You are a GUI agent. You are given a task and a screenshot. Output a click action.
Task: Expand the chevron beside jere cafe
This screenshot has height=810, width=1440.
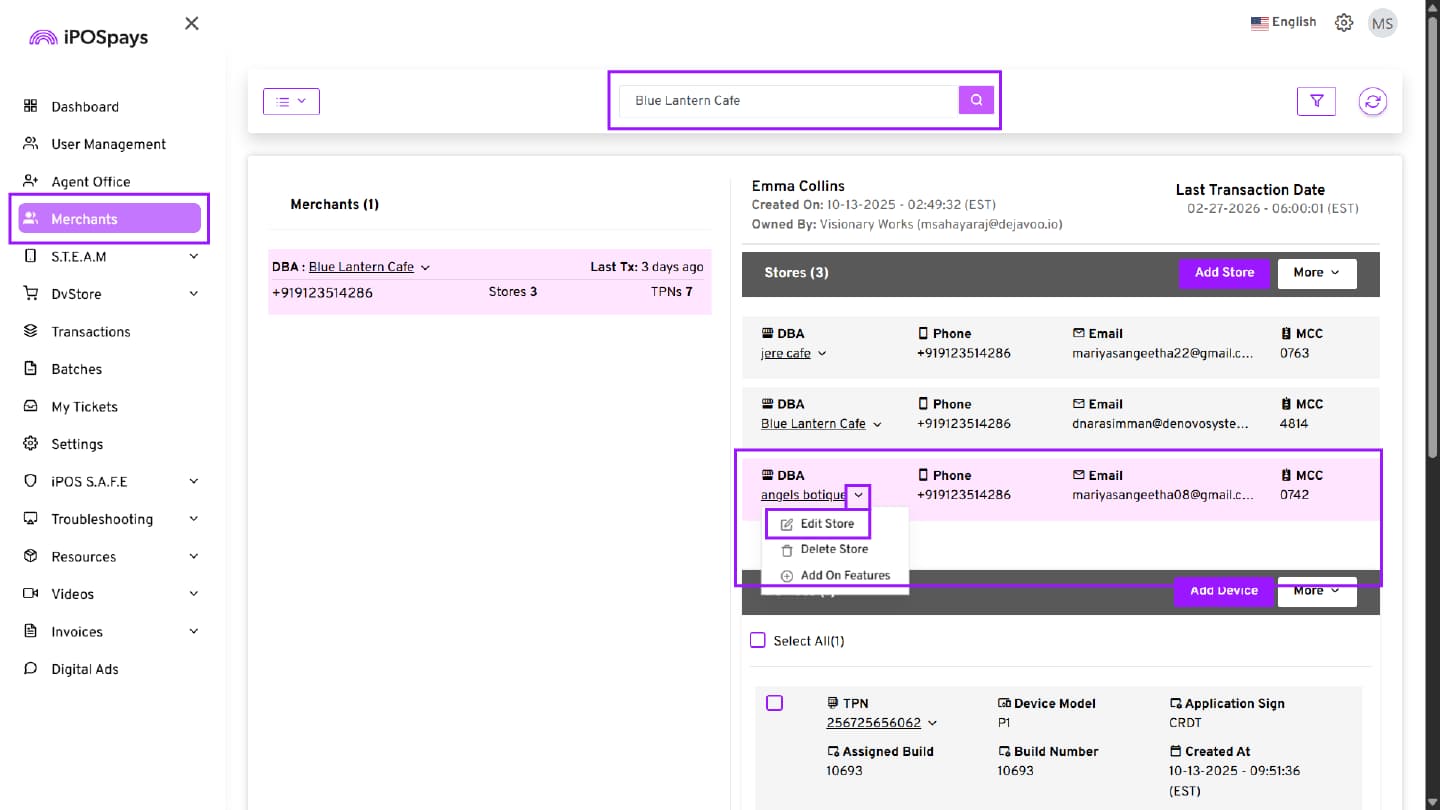(x=823, y=354)
